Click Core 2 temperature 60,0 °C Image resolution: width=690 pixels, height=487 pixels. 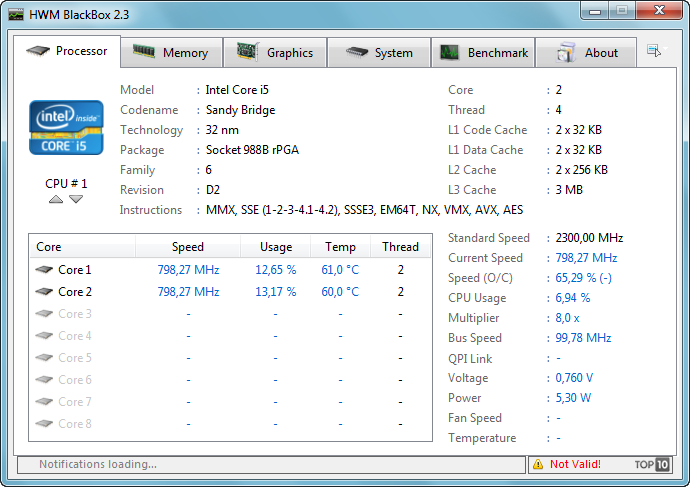click(340, 292)
